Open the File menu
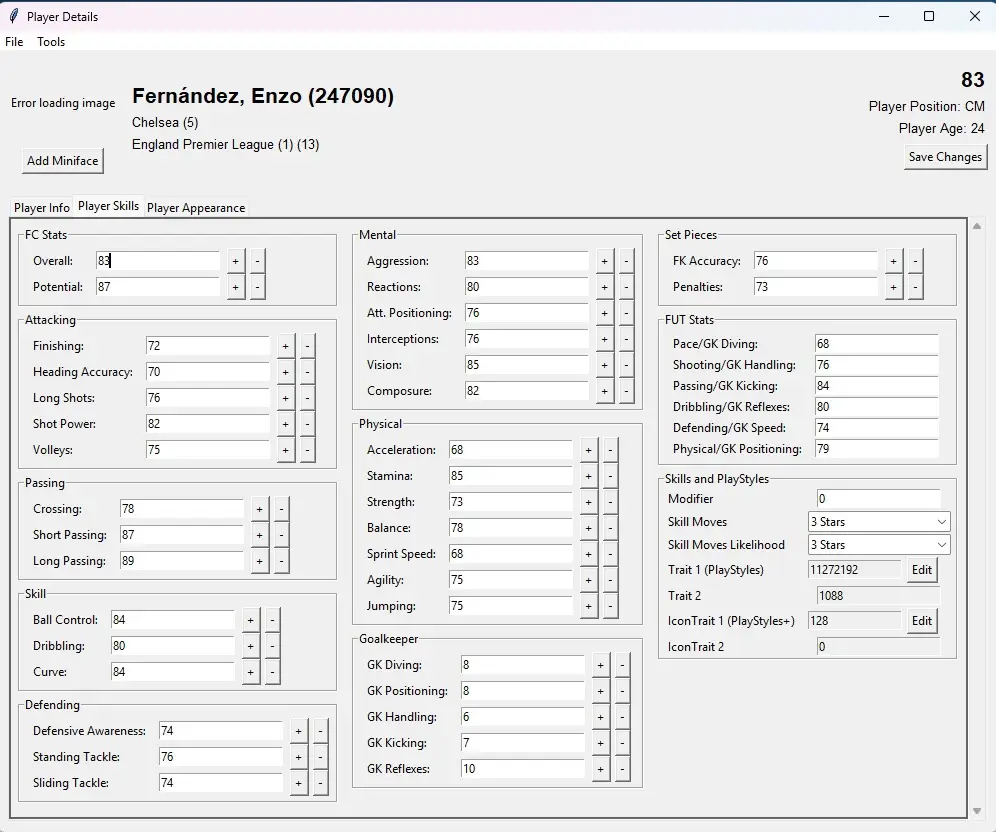The width and height of the screenshot is (996, 832). [14, 42]
